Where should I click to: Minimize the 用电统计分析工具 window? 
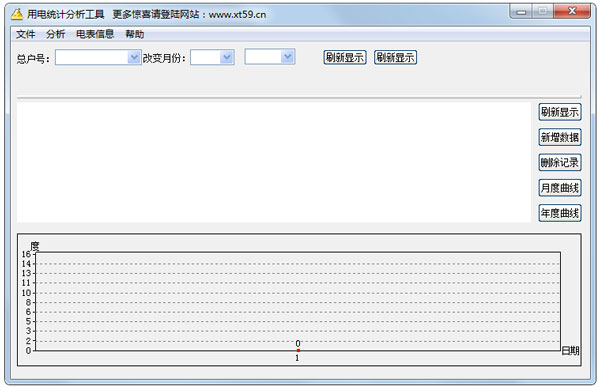point(521,11)
